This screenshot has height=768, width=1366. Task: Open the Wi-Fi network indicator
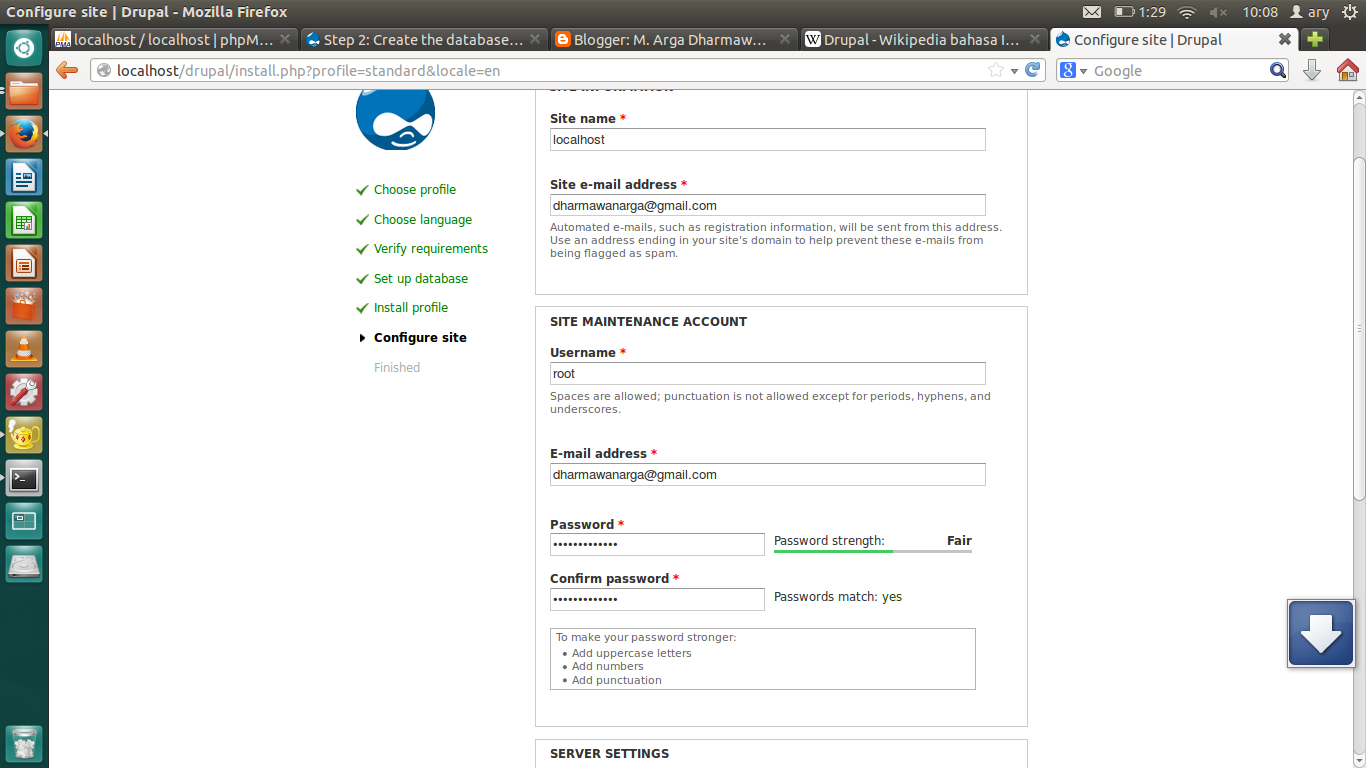[x=1187, y=12]
